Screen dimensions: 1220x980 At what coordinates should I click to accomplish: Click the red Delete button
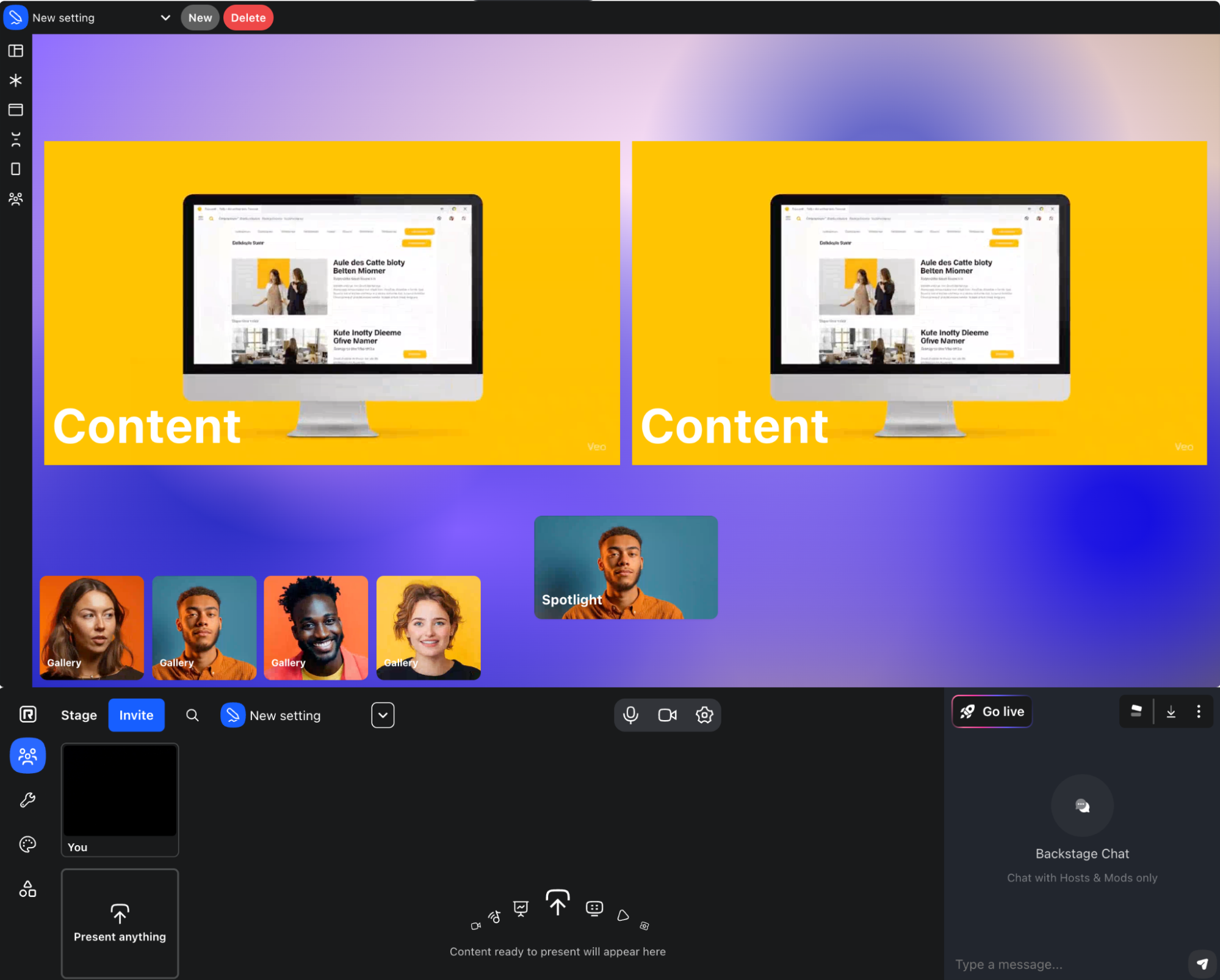[248, 18]
